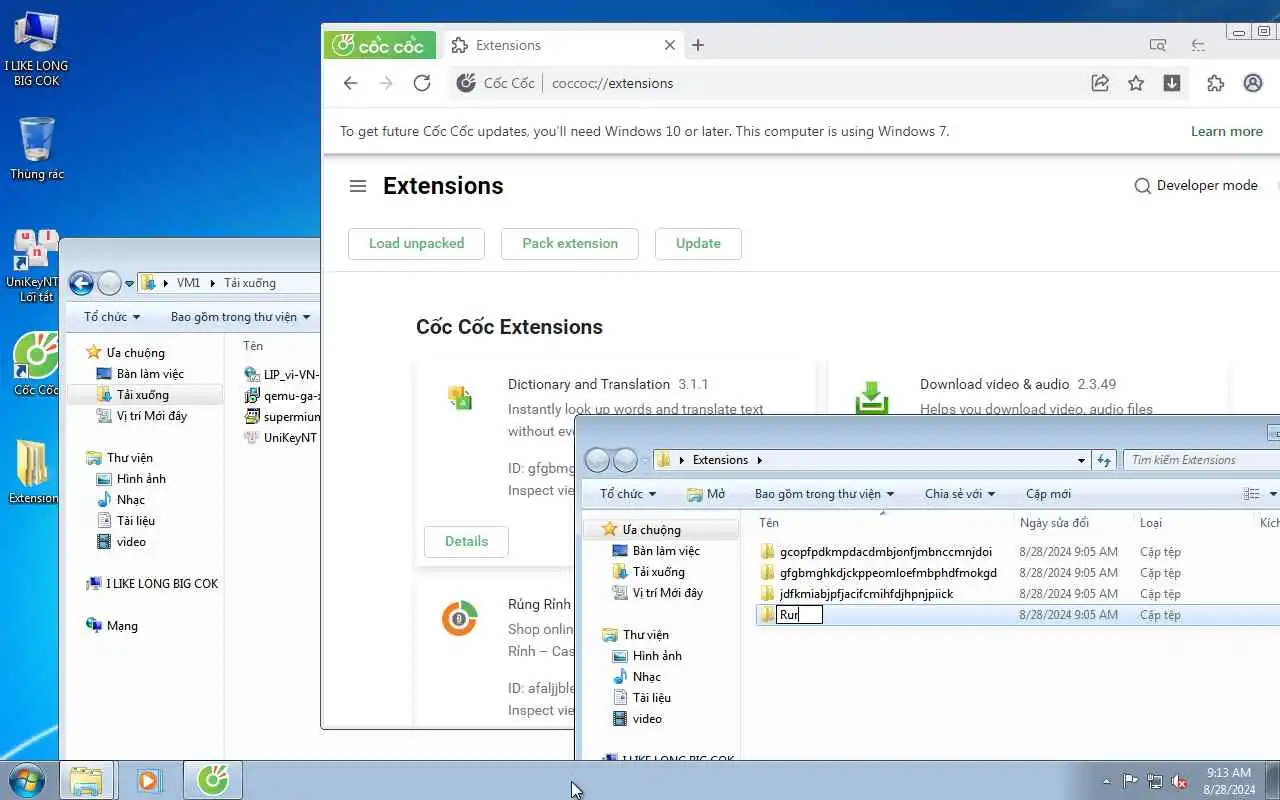
Task: Open the Tổ chức menu in Extensions explorer
Action: (628, 494)
